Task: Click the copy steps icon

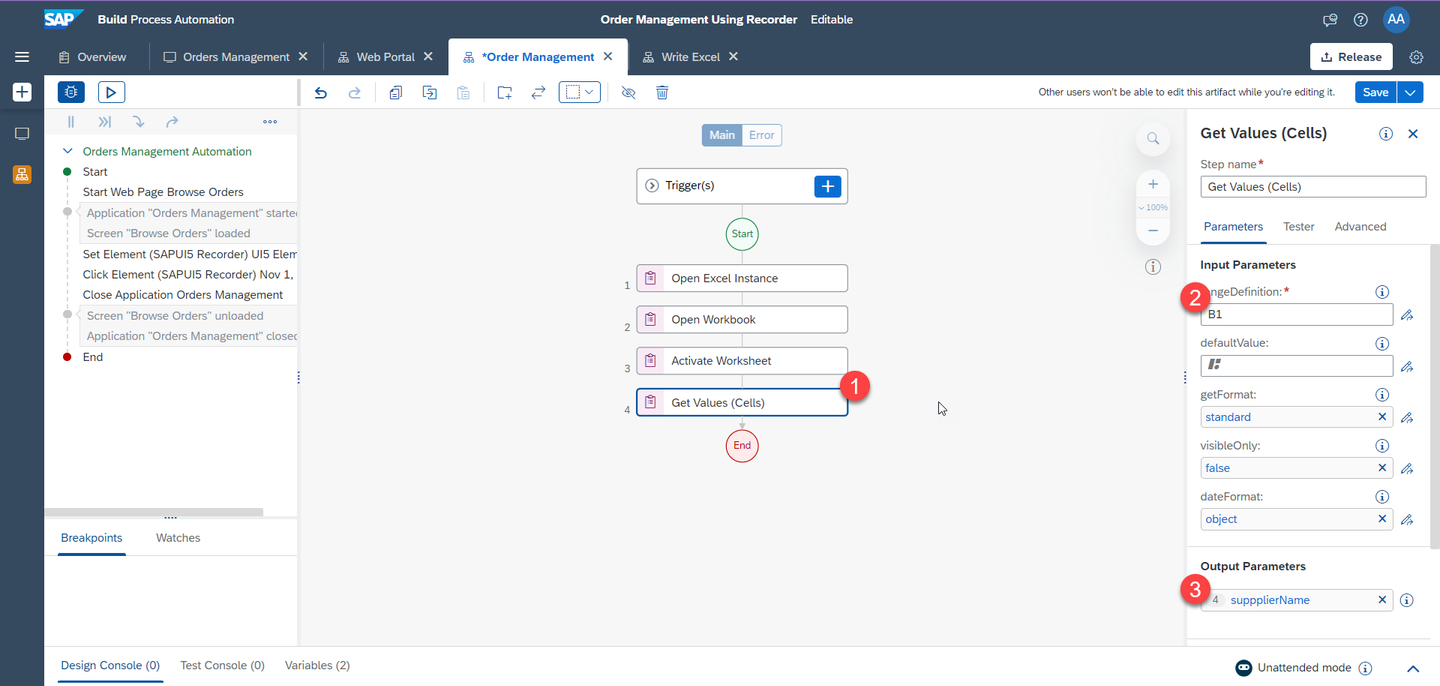Action: pos(396,92)
